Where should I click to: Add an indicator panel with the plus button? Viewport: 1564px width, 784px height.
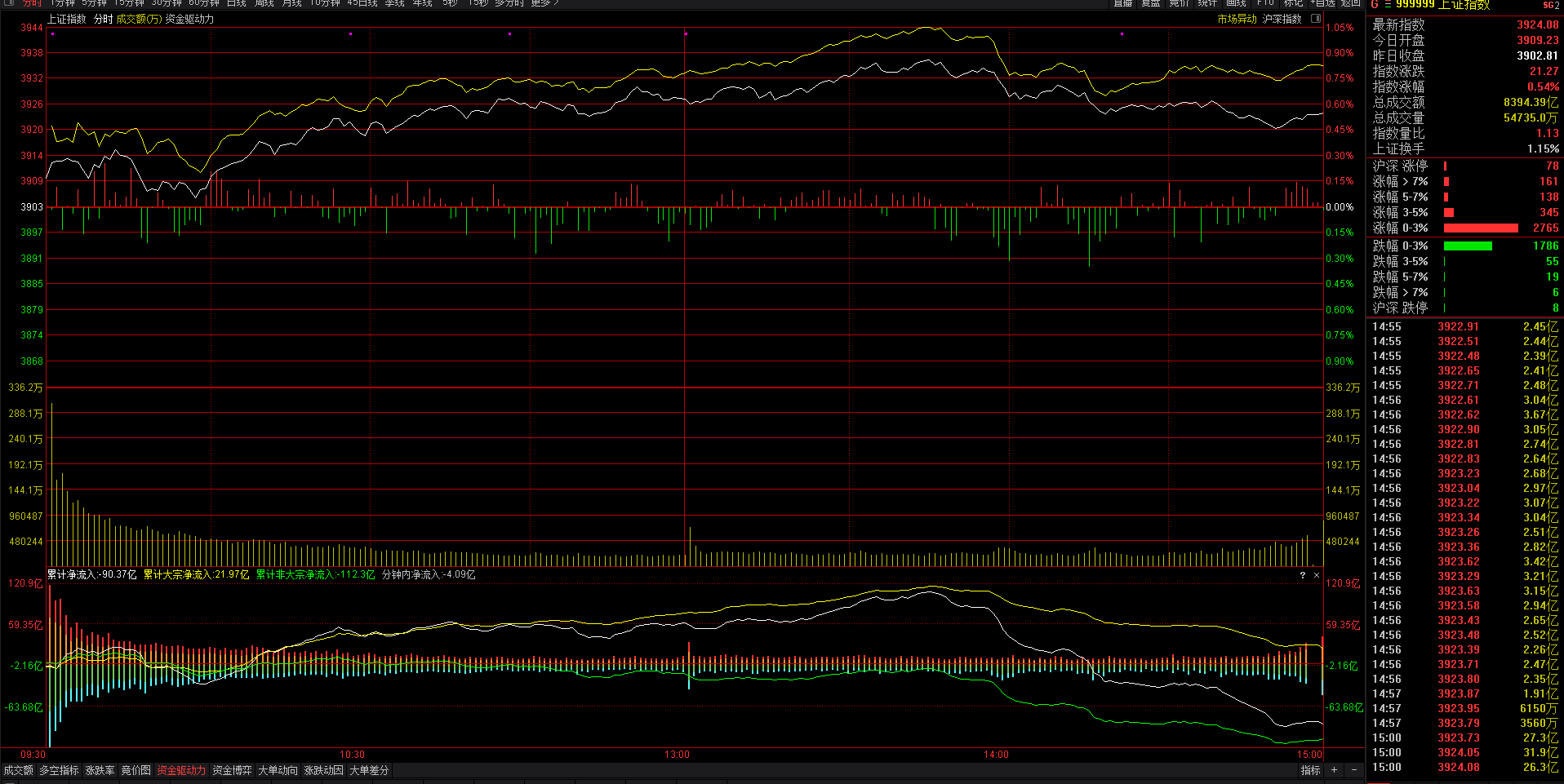(1334, 770)
